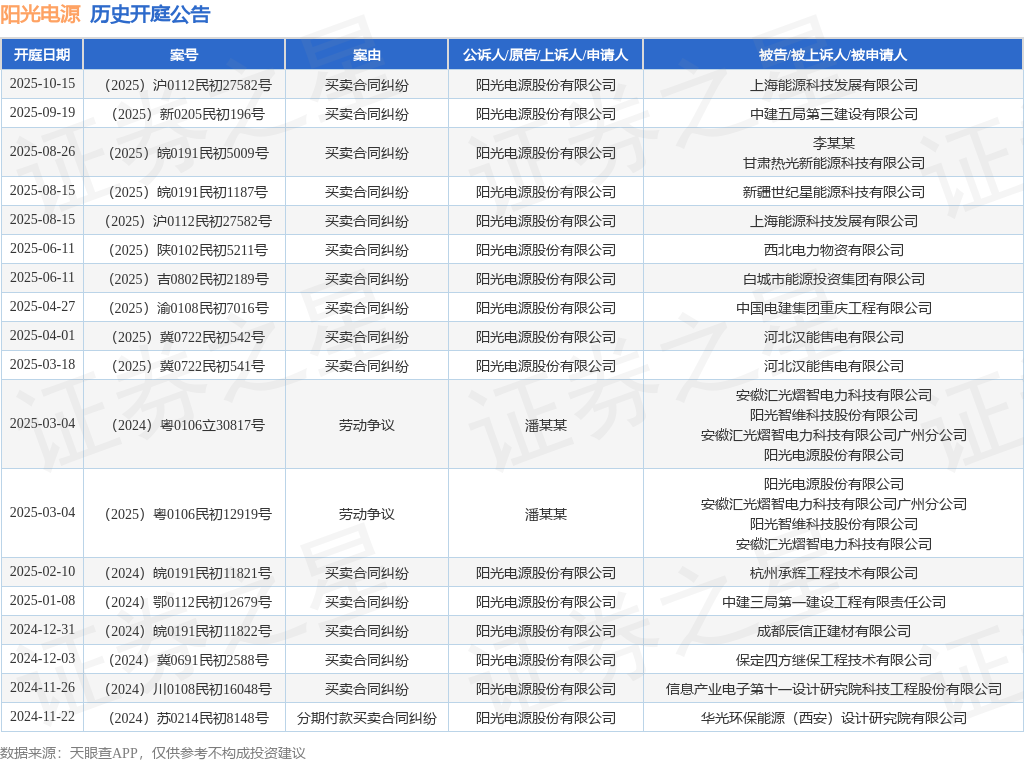Click the 公诉人/原告/上诉人/申请人 column header

[x=545, y=55]
